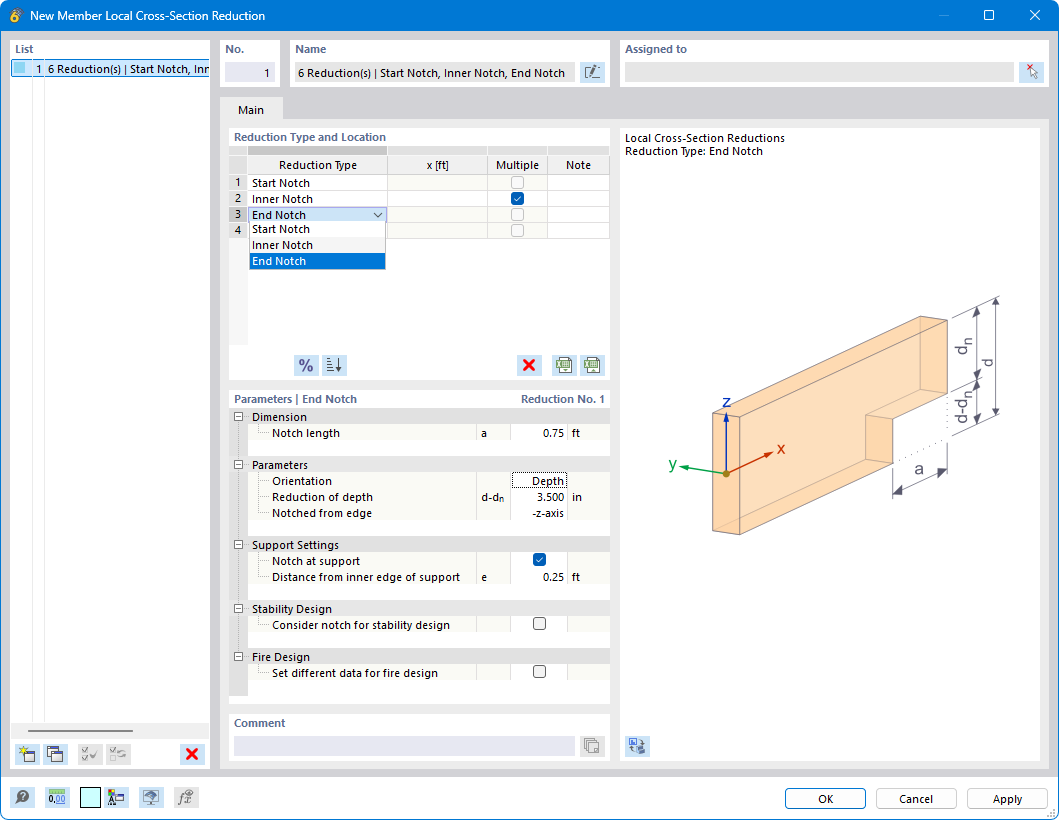Click the cyan color swatch in bottom toolbar
1059x820 pixels.
(x=90, y=798)
